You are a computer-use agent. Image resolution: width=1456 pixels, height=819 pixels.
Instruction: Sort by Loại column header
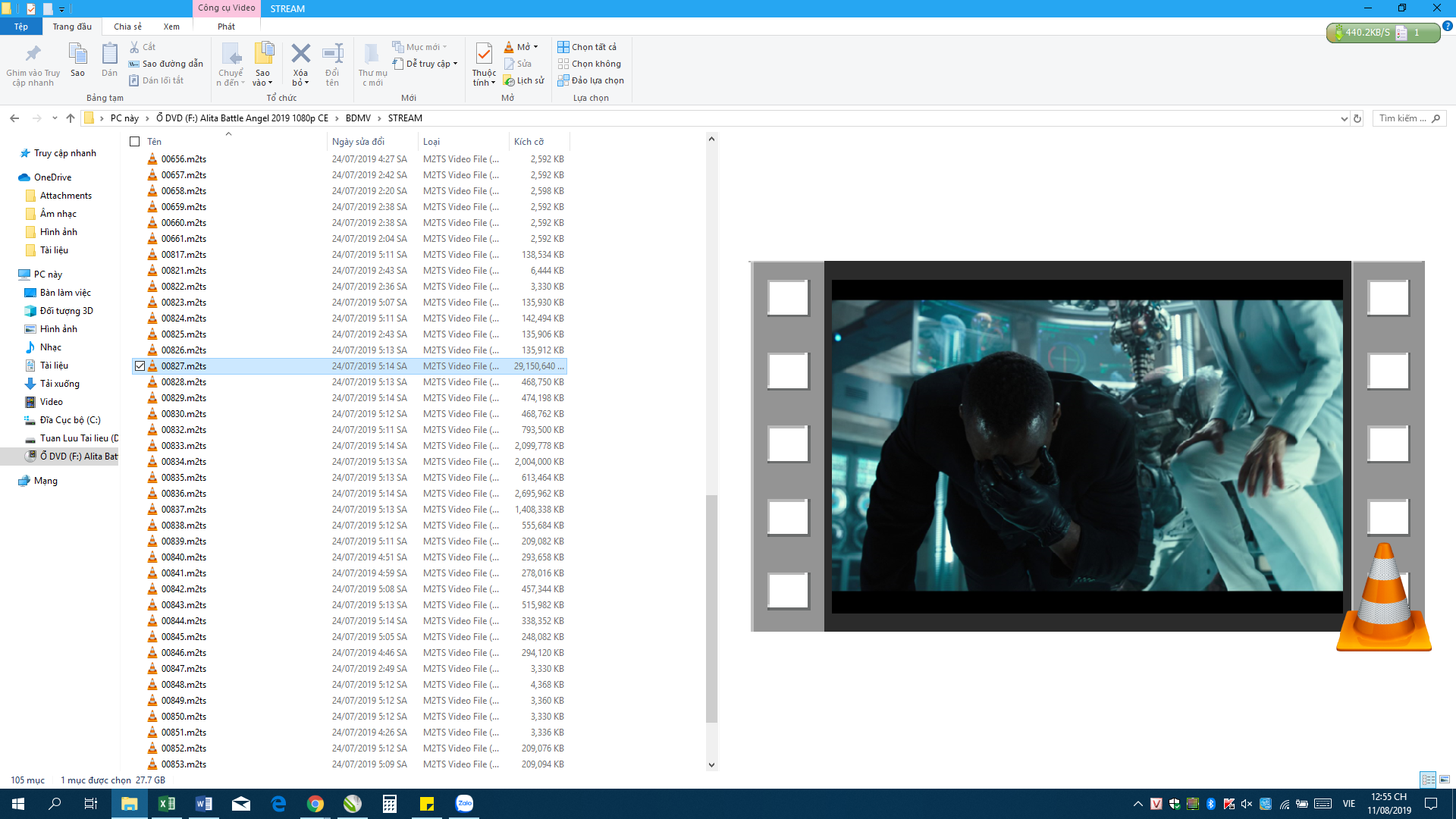pos(463,142)
